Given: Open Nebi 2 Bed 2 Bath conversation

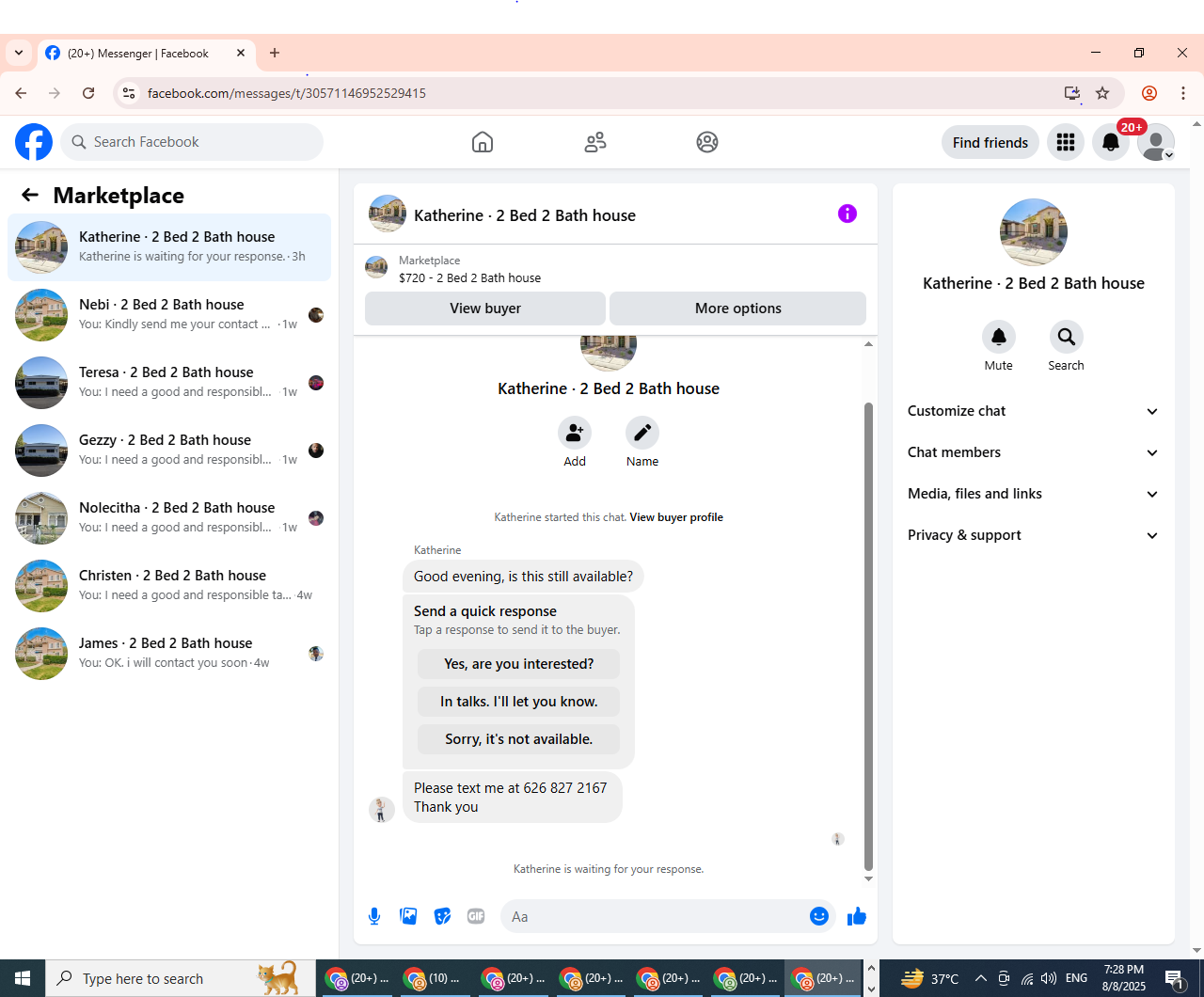Looking at the screenshot, I should coord(169,315).
